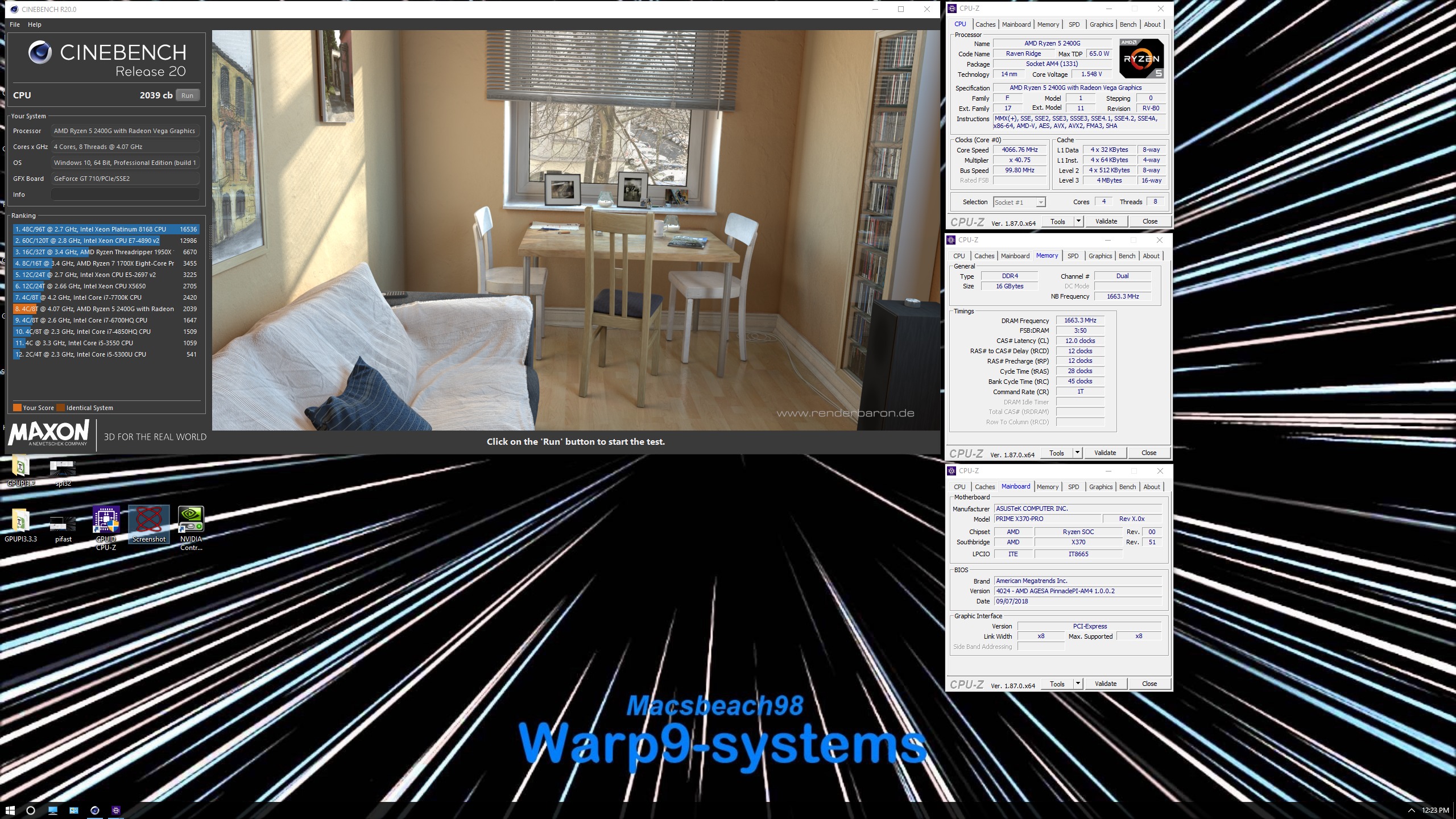Select the GPUPI3.3.3 folder icon
Viewport: 1456px width, 819px height.
(x=20, y=524)
